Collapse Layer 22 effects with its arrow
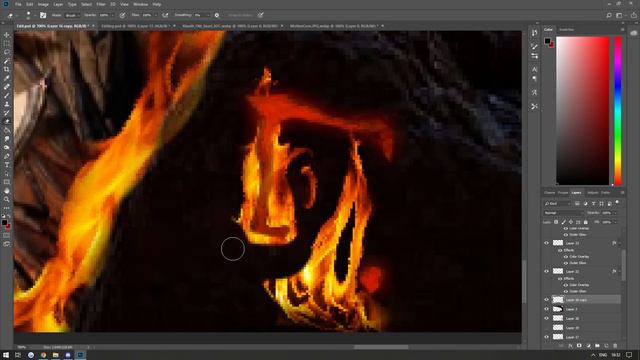The height and width of the screenshot is (360, 640). pyautogui.click(x=620, y=271)
